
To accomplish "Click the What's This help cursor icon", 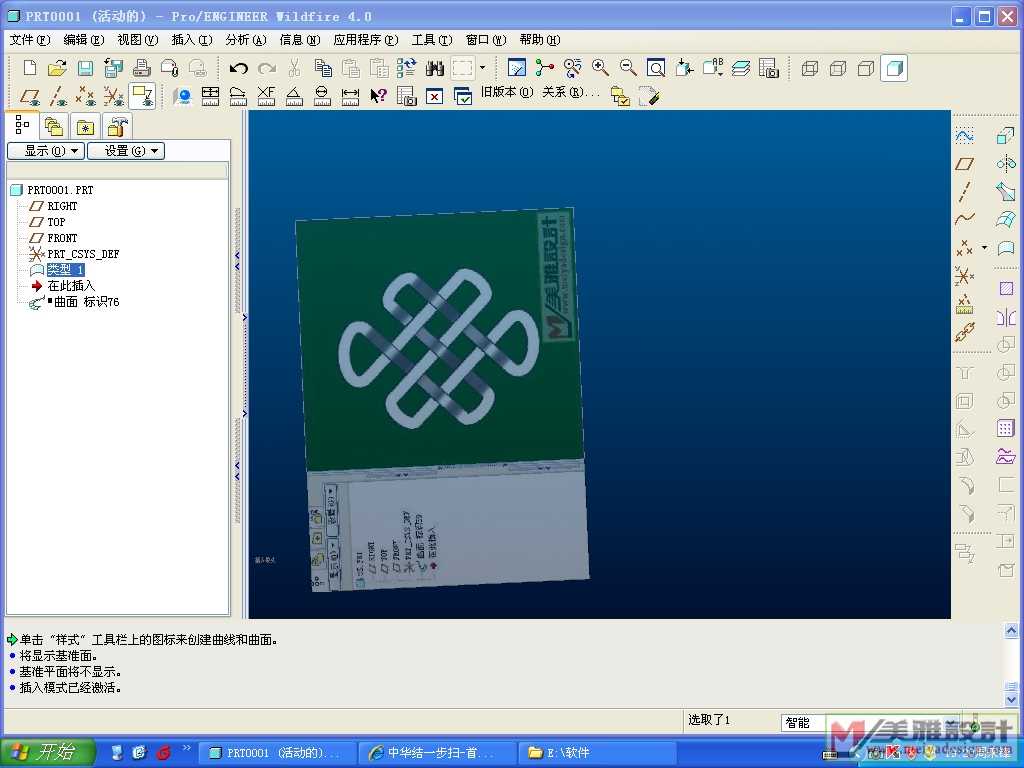I will (378, 96).
